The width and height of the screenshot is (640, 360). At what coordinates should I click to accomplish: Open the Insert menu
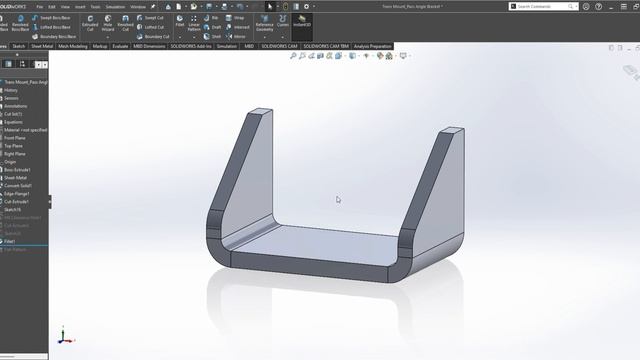80,7
